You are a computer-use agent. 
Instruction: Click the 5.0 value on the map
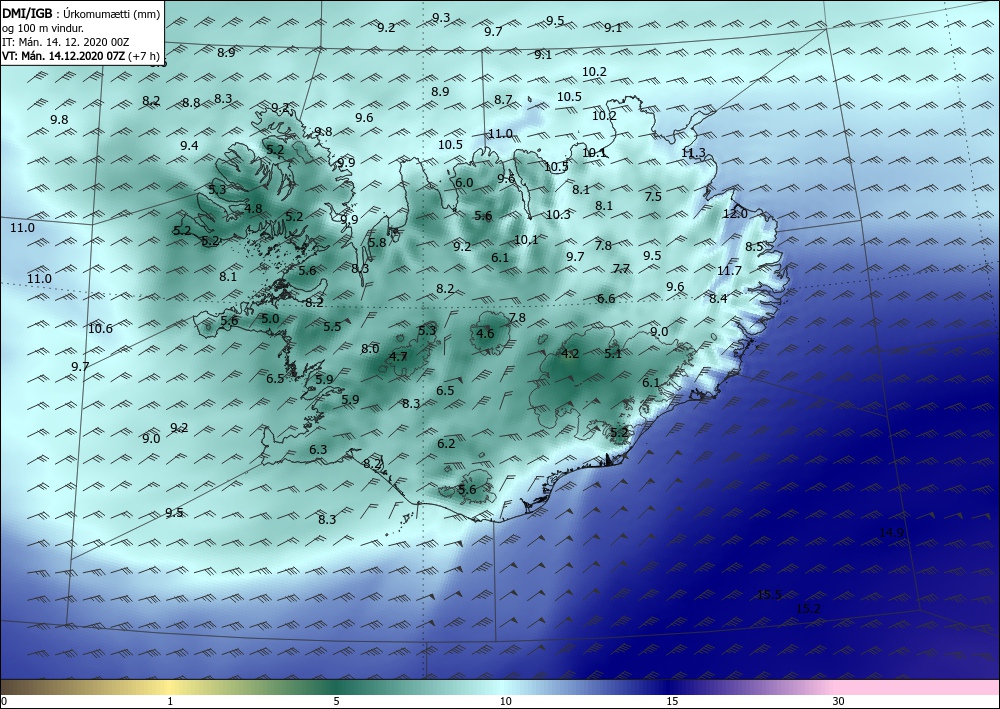click(270, 318)
